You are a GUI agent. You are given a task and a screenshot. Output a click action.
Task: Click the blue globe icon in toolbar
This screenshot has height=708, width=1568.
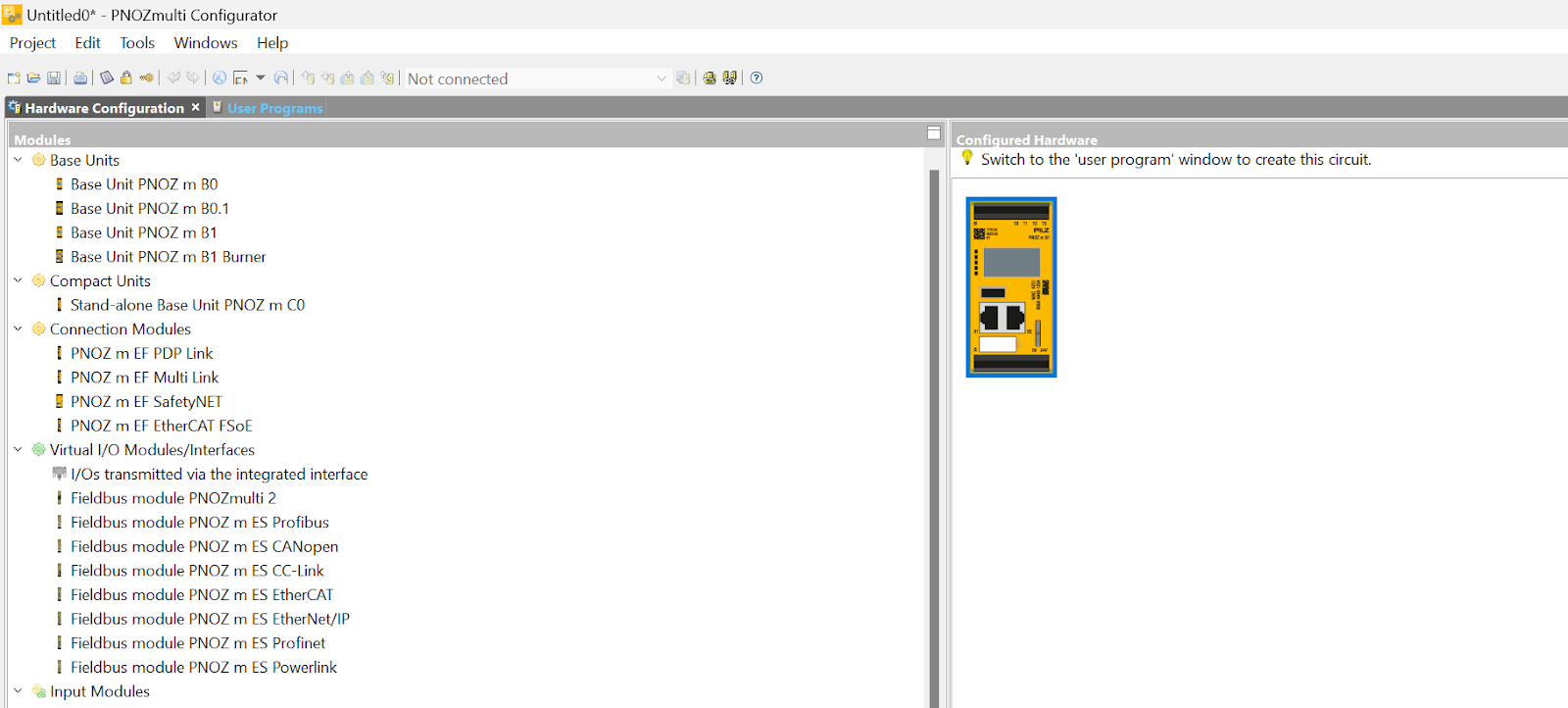[x=220, y=78]
